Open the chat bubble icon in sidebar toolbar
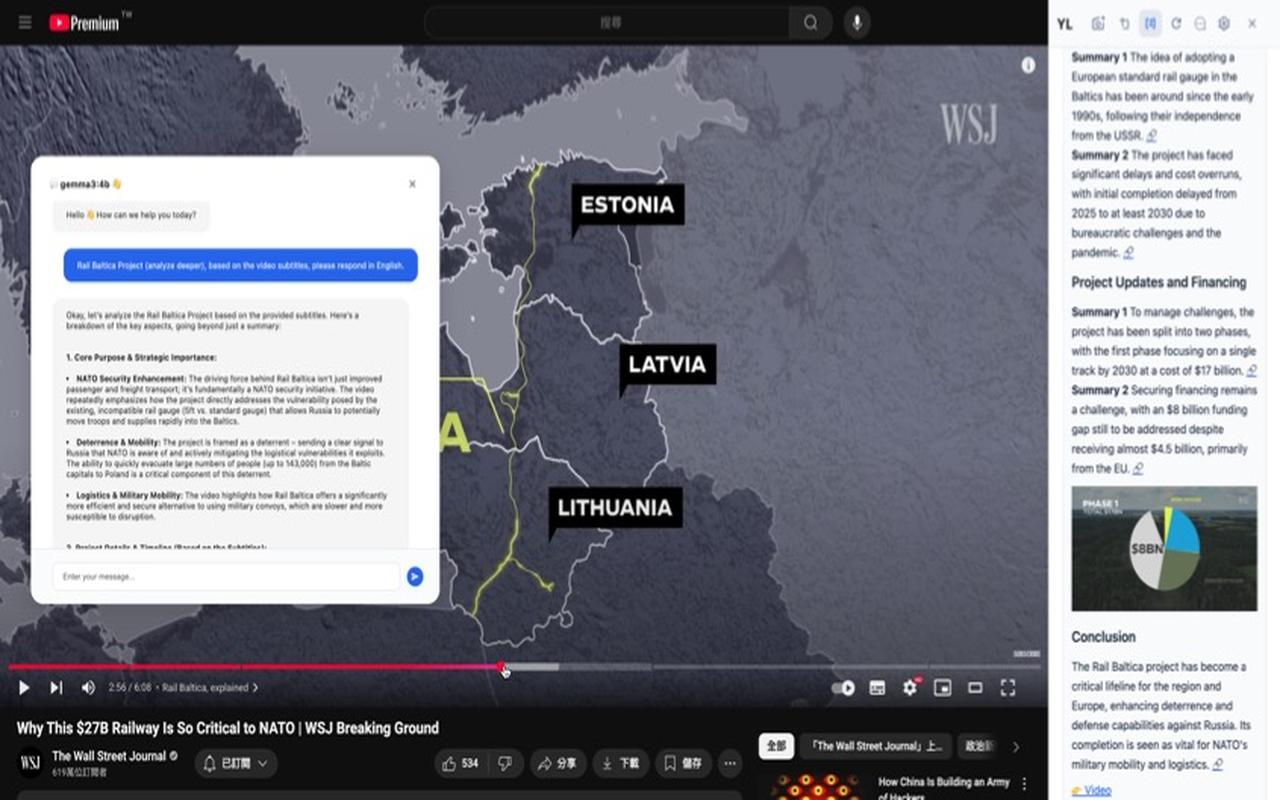The image size is (1280, 800). pyautogui.click(x=1200, y=24)
